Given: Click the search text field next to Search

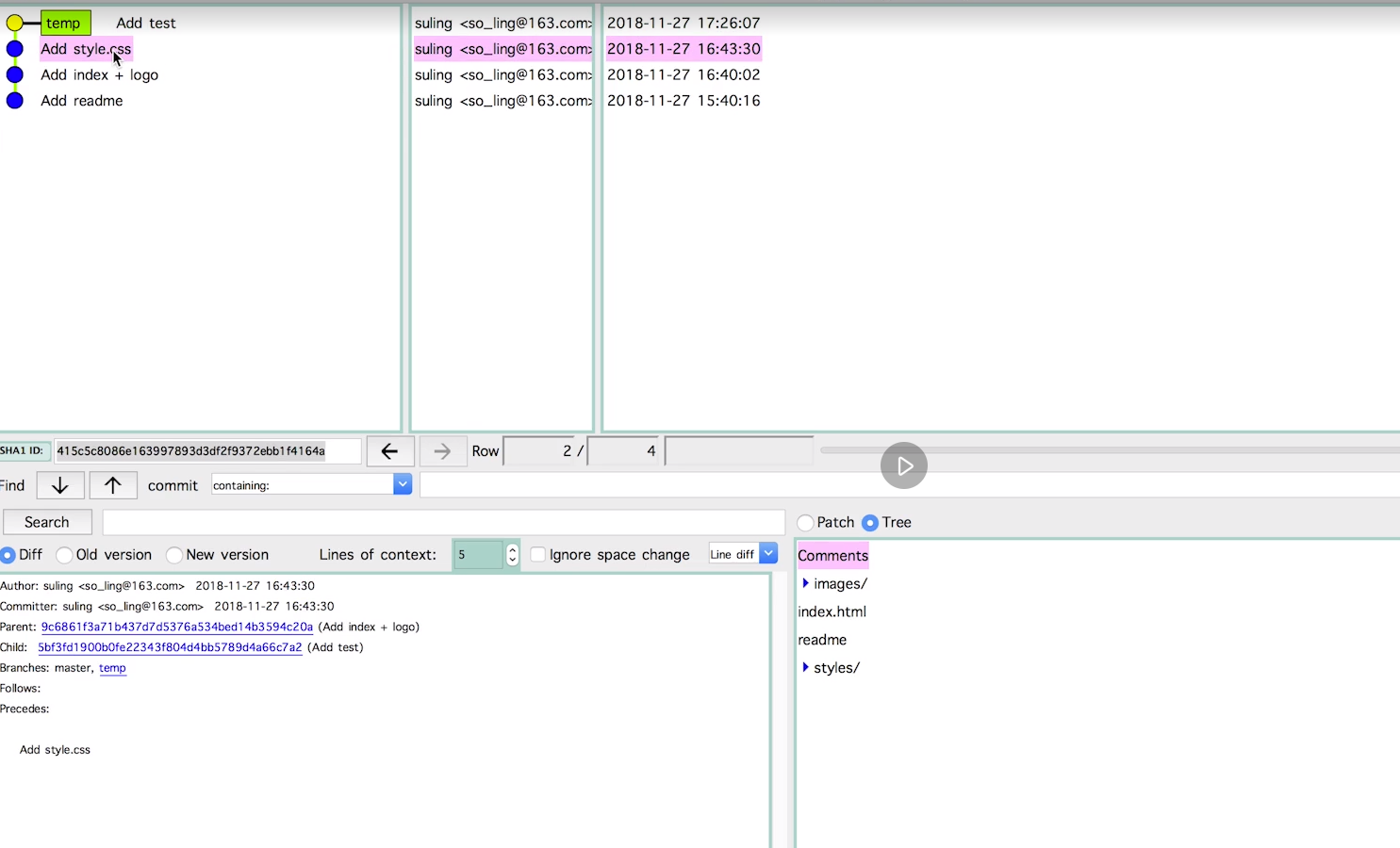Looking at the screenshot, I should tap(443, 522).
